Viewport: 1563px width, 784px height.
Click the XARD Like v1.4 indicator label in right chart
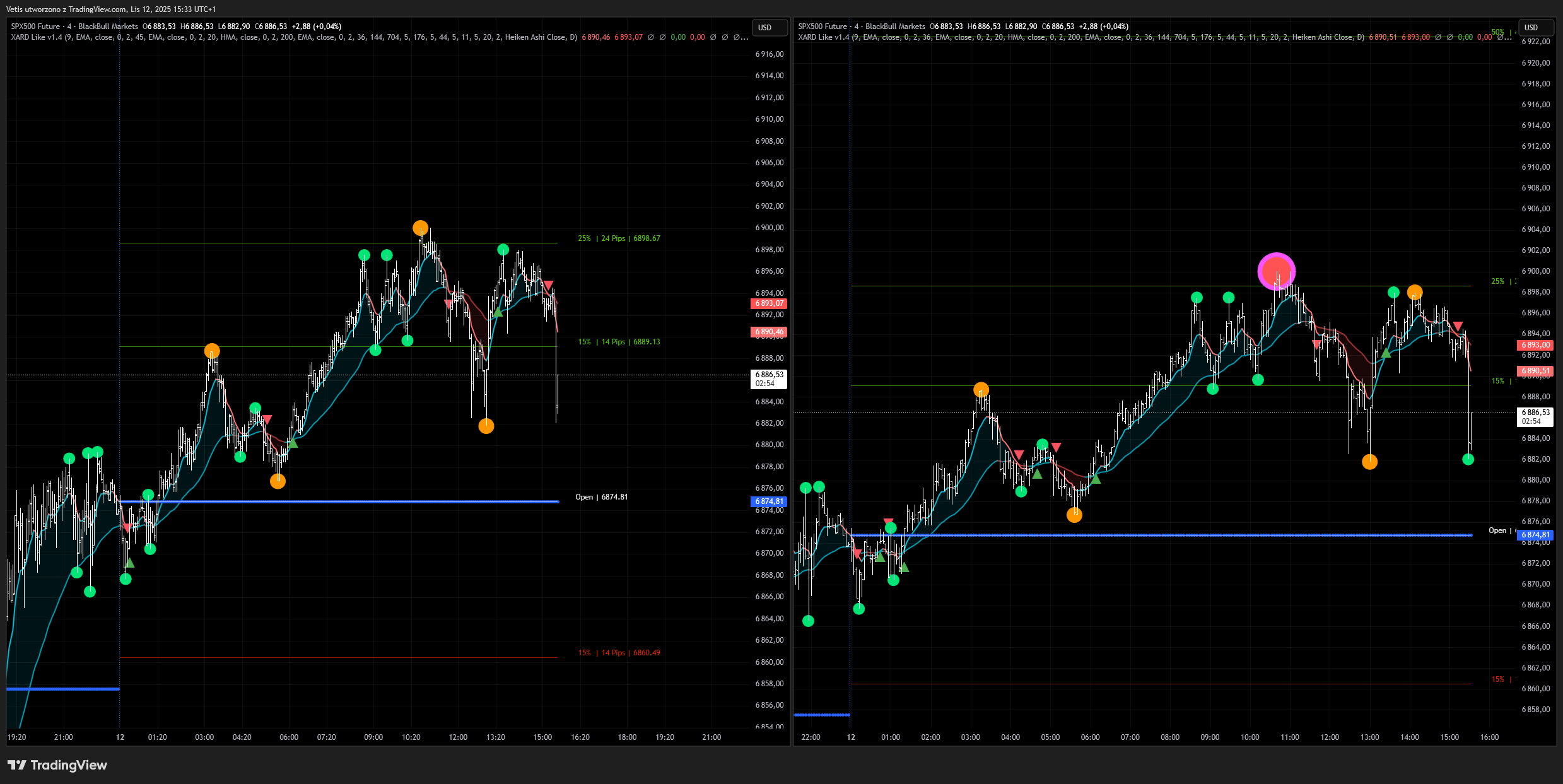(x=823, y=37)
